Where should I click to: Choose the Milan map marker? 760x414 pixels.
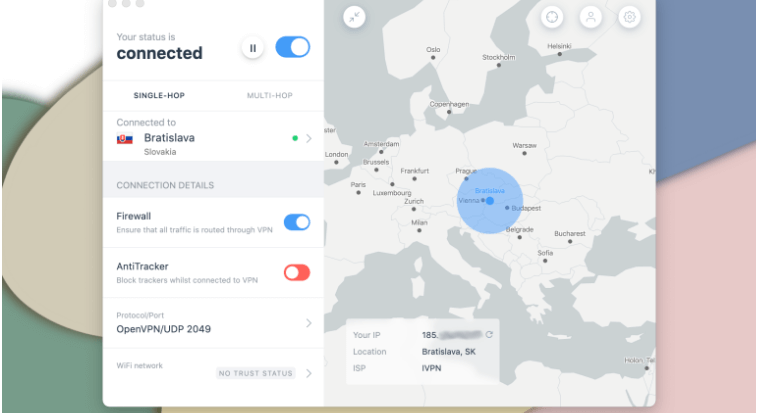coord(419,231)
